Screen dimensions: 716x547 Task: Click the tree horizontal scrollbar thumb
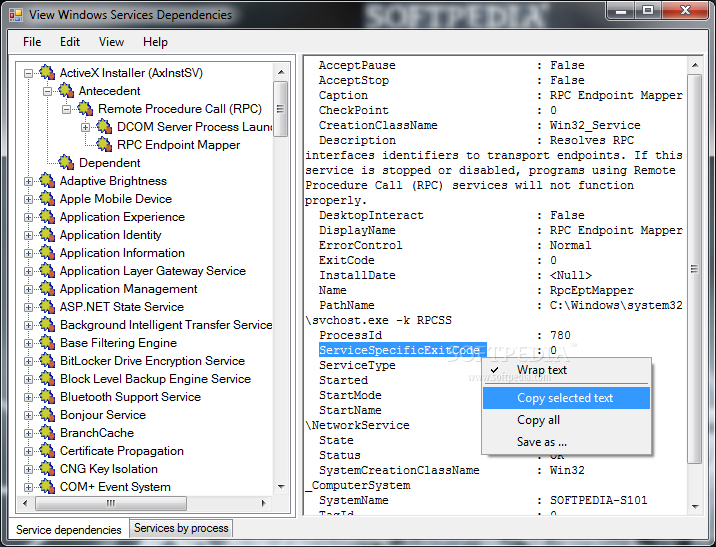click(111, 503)
